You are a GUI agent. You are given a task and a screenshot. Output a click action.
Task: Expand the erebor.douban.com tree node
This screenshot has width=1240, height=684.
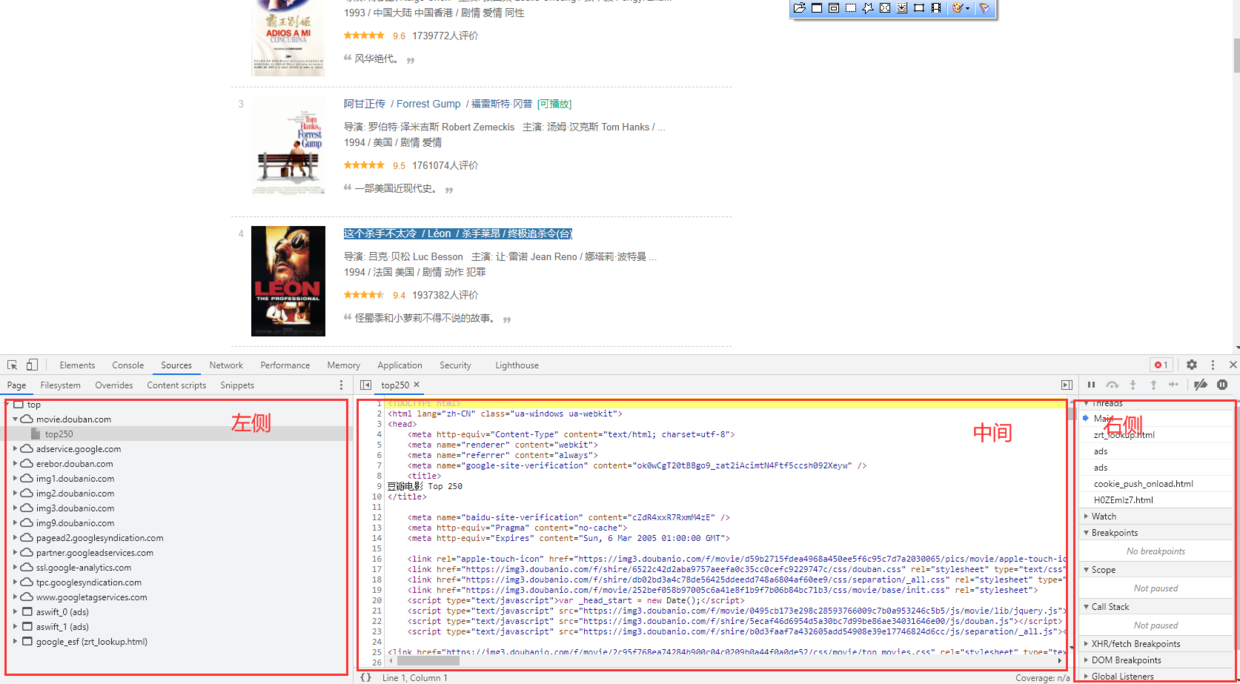tap(15, 464)
